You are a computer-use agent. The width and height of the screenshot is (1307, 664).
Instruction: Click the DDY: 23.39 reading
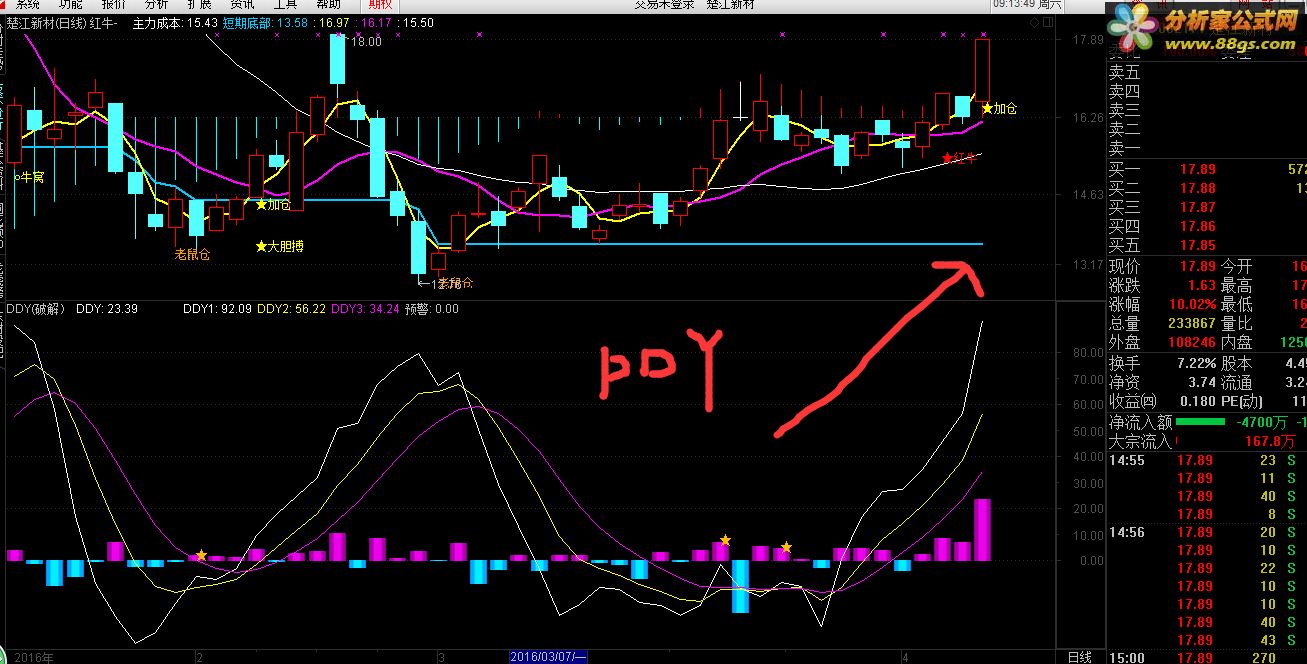pyautogui.click(x=107, y=309)
